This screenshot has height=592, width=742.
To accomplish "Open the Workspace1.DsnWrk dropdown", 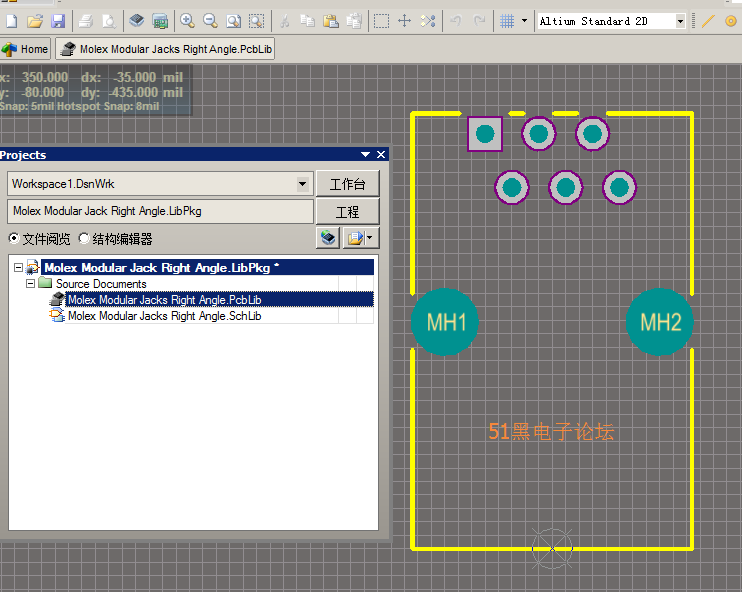I will (302, 184).
